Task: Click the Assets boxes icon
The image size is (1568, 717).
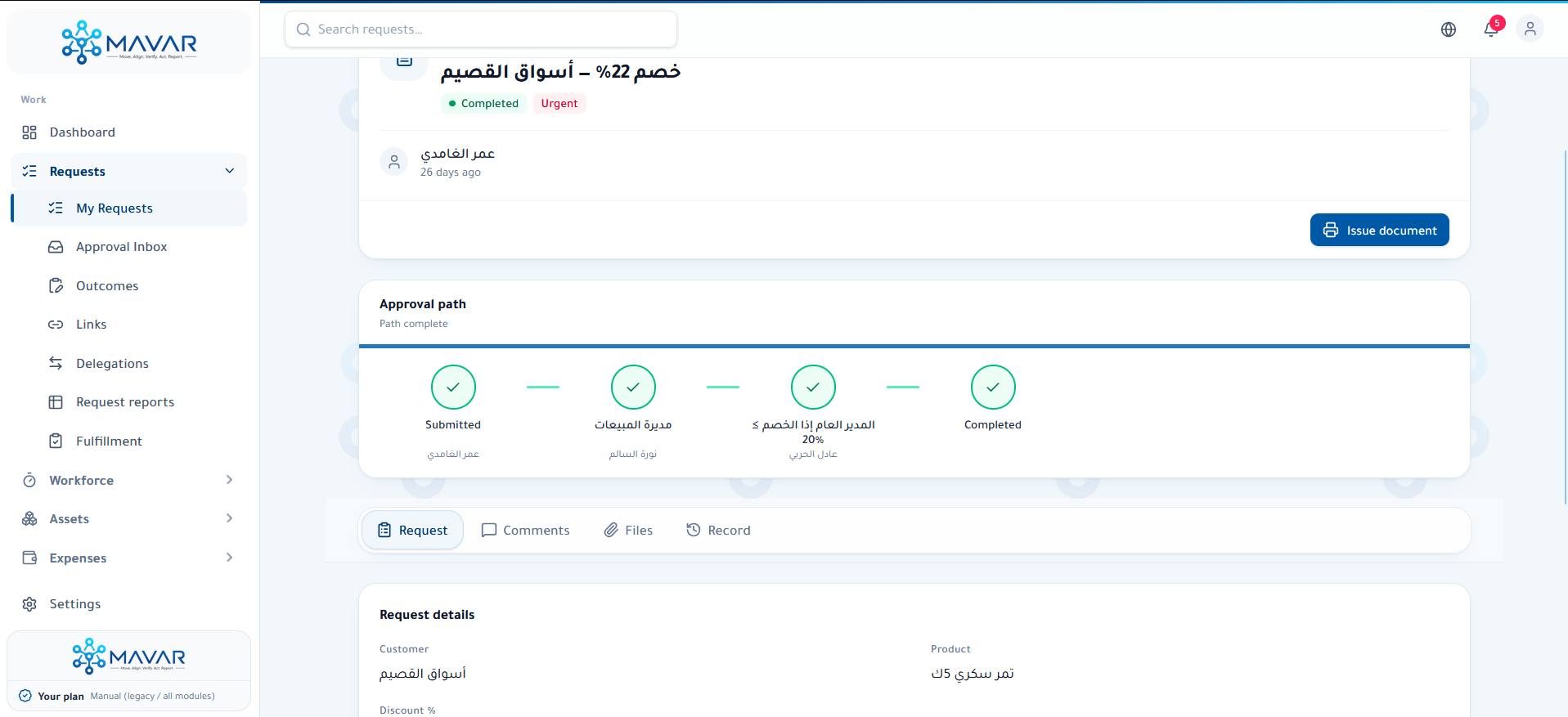Action: pos(29,518)
